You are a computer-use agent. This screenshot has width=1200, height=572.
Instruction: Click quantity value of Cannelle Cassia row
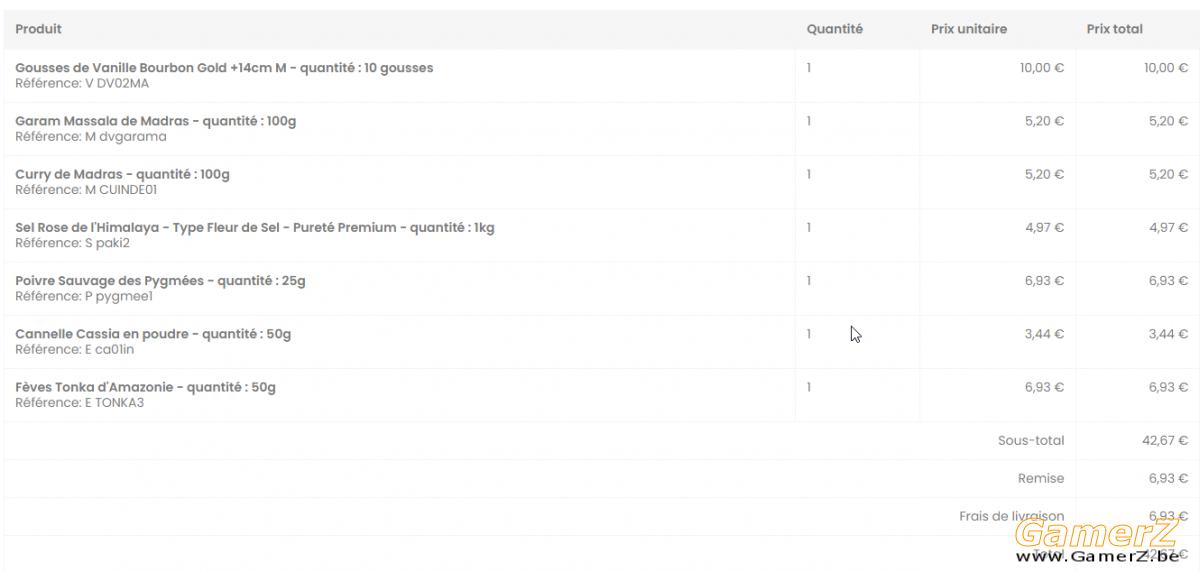click(809, 334)
